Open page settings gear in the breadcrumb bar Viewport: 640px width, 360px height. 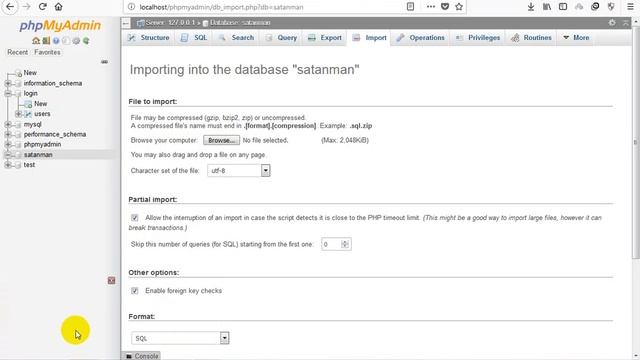[x=612, y=23]
